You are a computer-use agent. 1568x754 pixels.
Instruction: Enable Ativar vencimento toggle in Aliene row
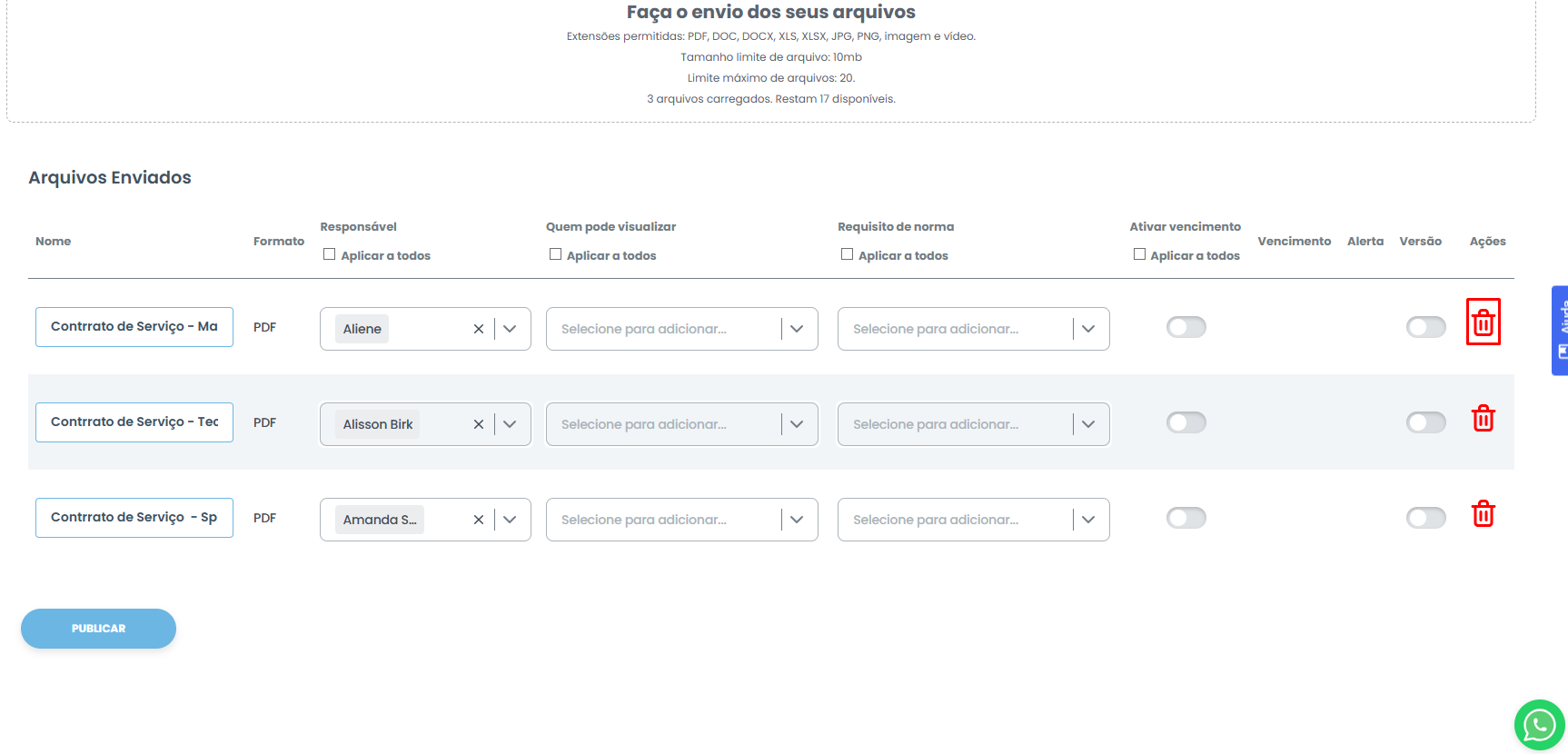(x=1186, y=327)
